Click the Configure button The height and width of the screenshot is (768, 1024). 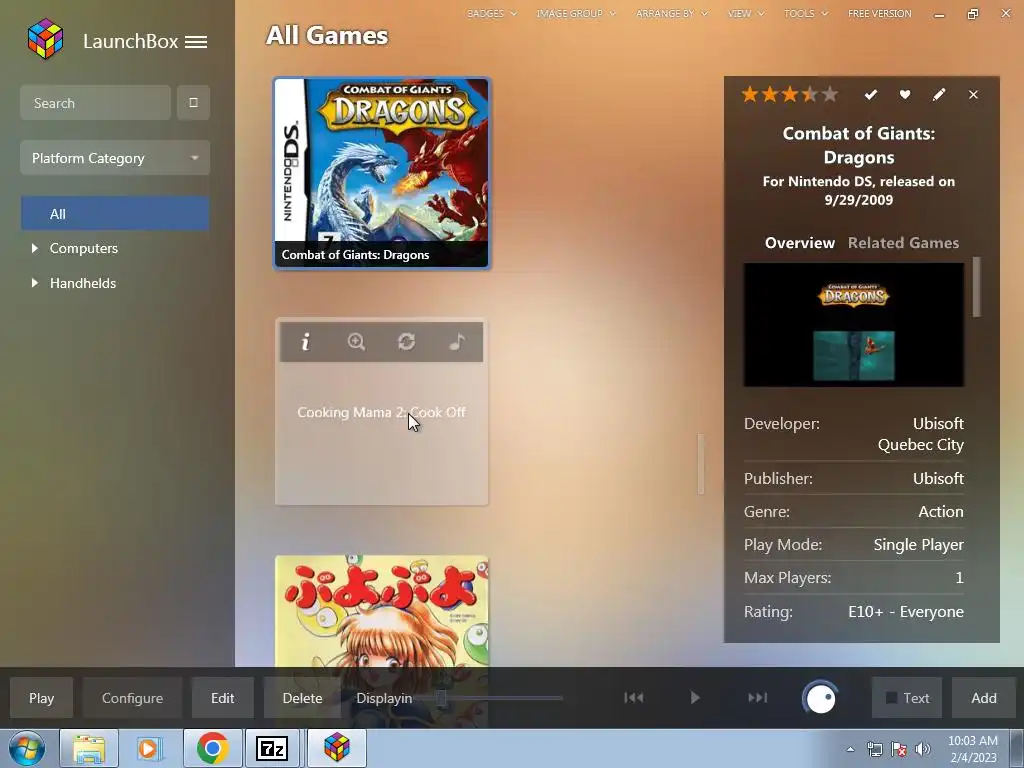coord(133,698)
